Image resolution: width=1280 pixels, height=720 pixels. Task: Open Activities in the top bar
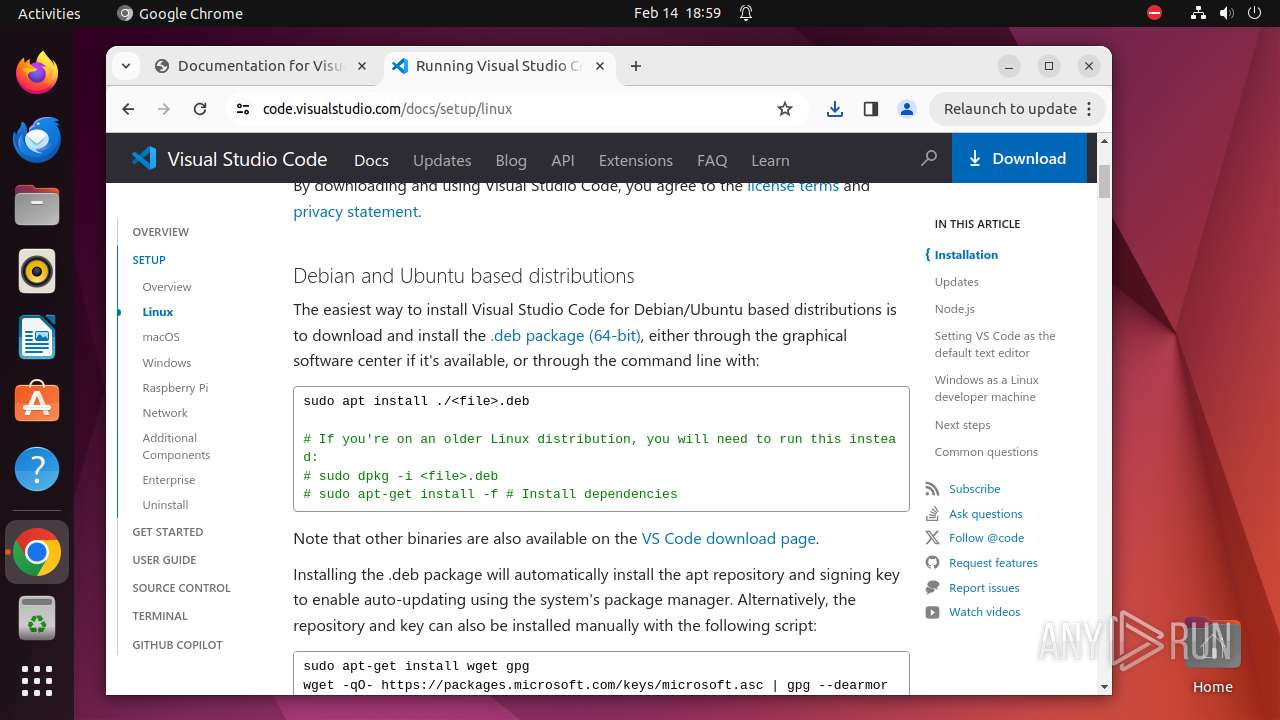point(49,13)
